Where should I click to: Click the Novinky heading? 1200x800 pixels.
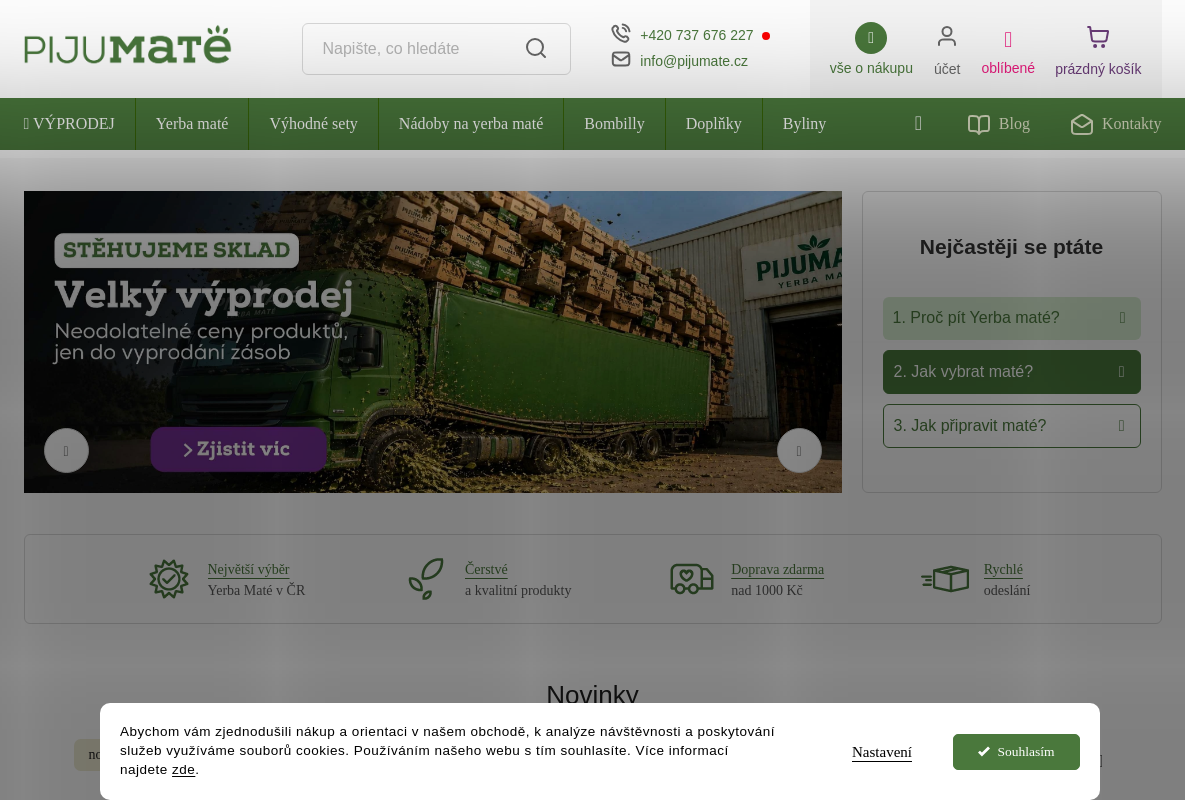coord(592,695)
